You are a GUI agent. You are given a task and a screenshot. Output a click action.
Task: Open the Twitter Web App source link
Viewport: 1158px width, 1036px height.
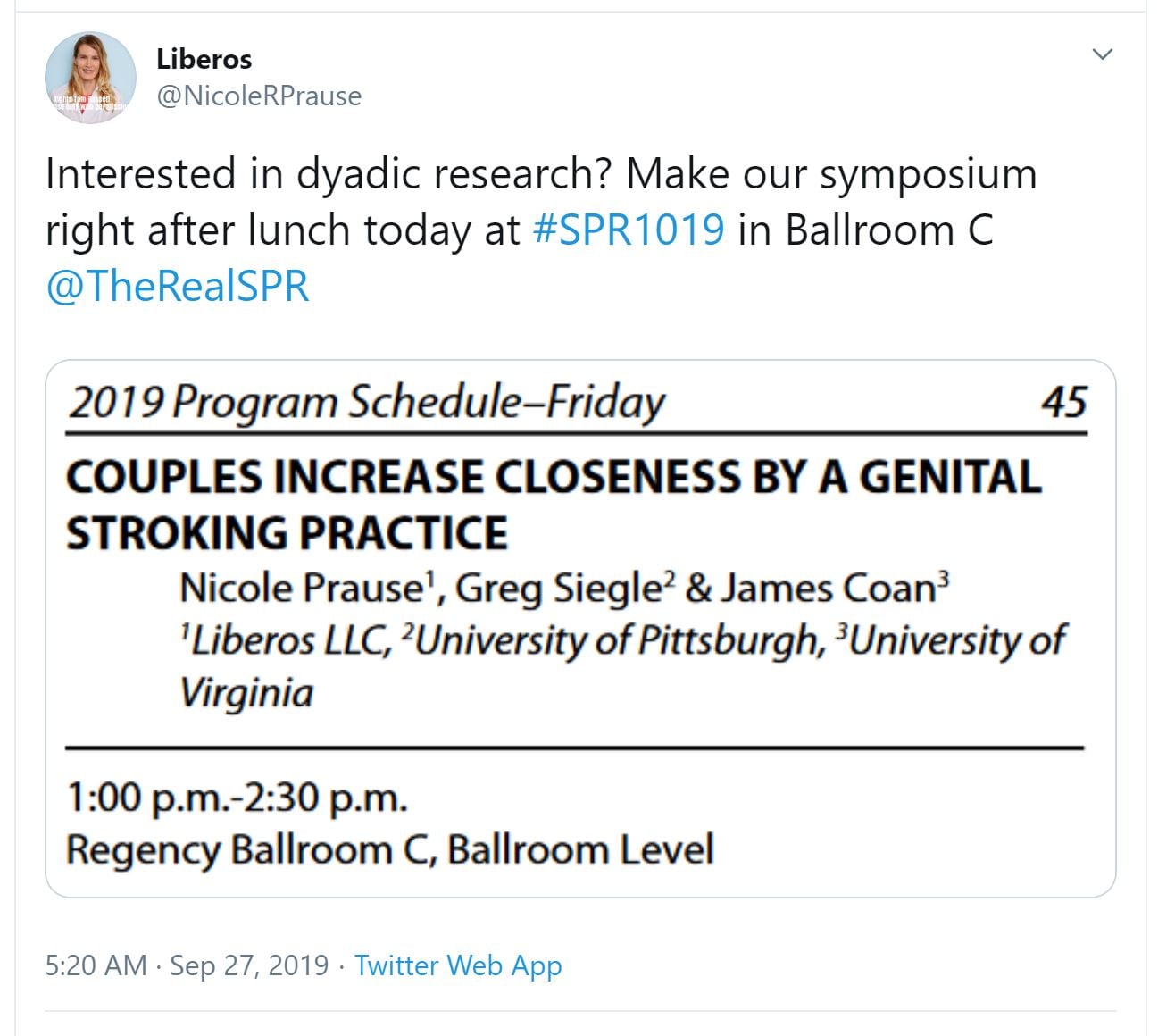pos(458,965)
